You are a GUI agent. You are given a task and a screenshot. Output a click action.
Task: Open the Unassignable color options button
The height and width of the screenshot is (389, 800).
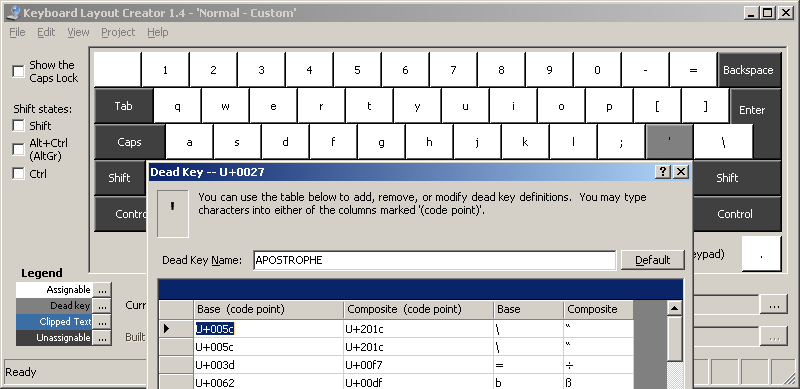[x=103, y=338]
